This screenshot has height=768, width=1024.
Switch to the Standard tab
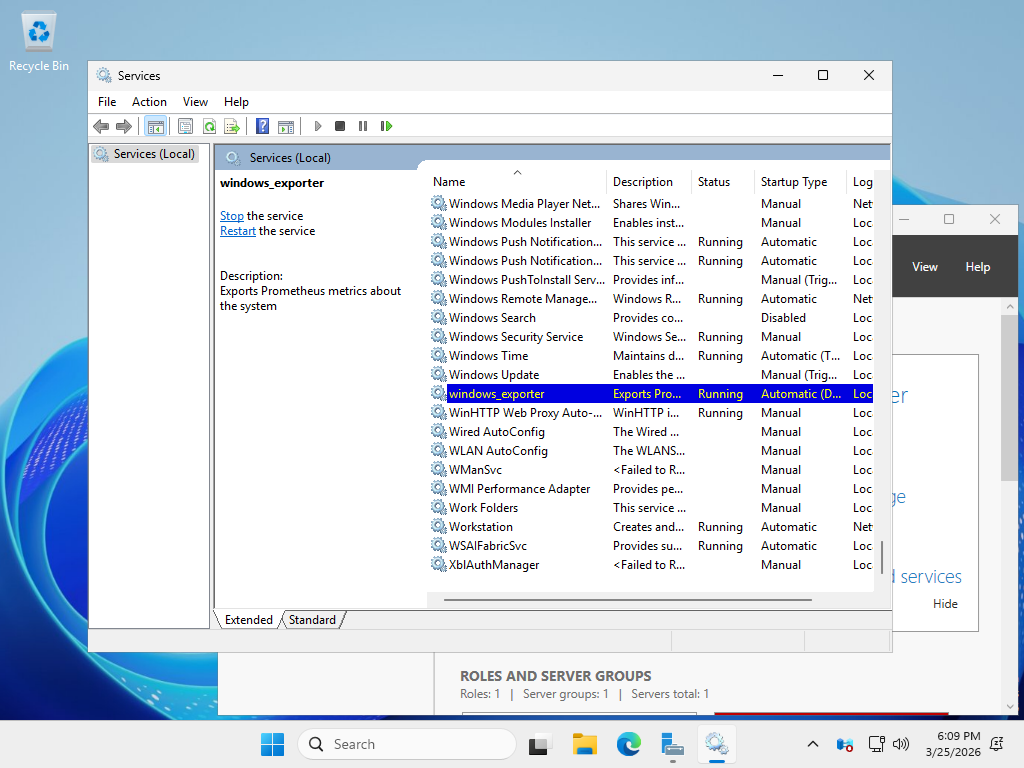click(x=312, y=620)
